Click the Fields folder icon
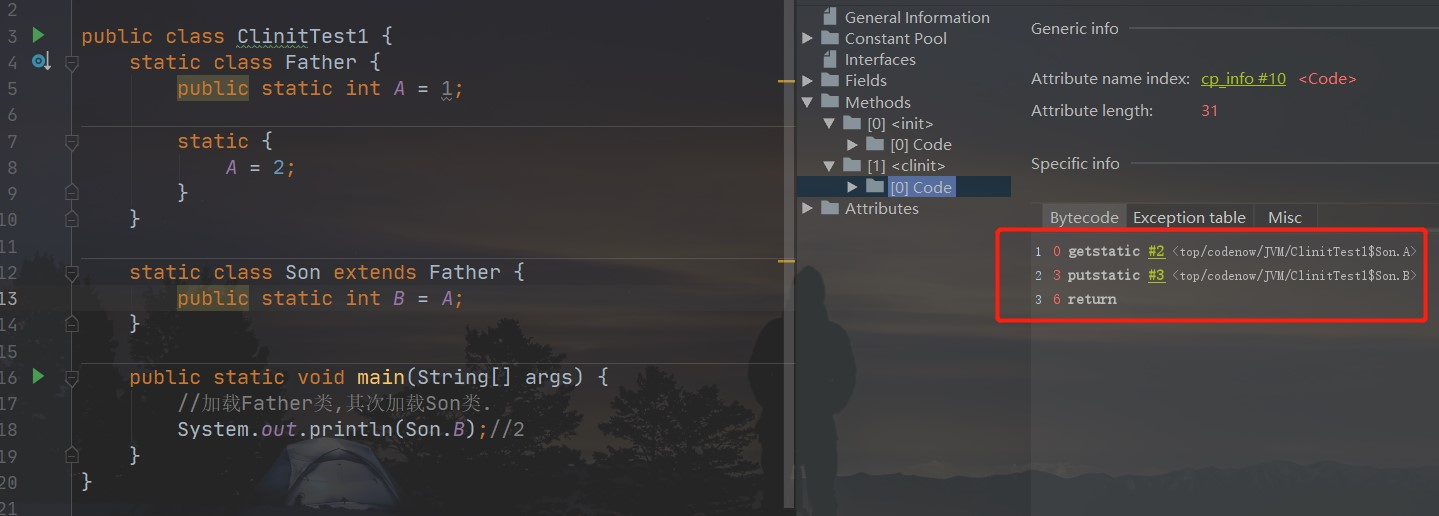 click(x=829, y=80)
